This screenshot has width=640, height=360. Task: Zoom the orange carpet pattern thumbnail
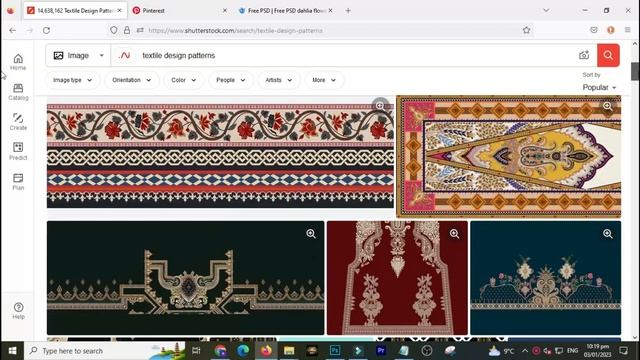[x=608, y=106]
